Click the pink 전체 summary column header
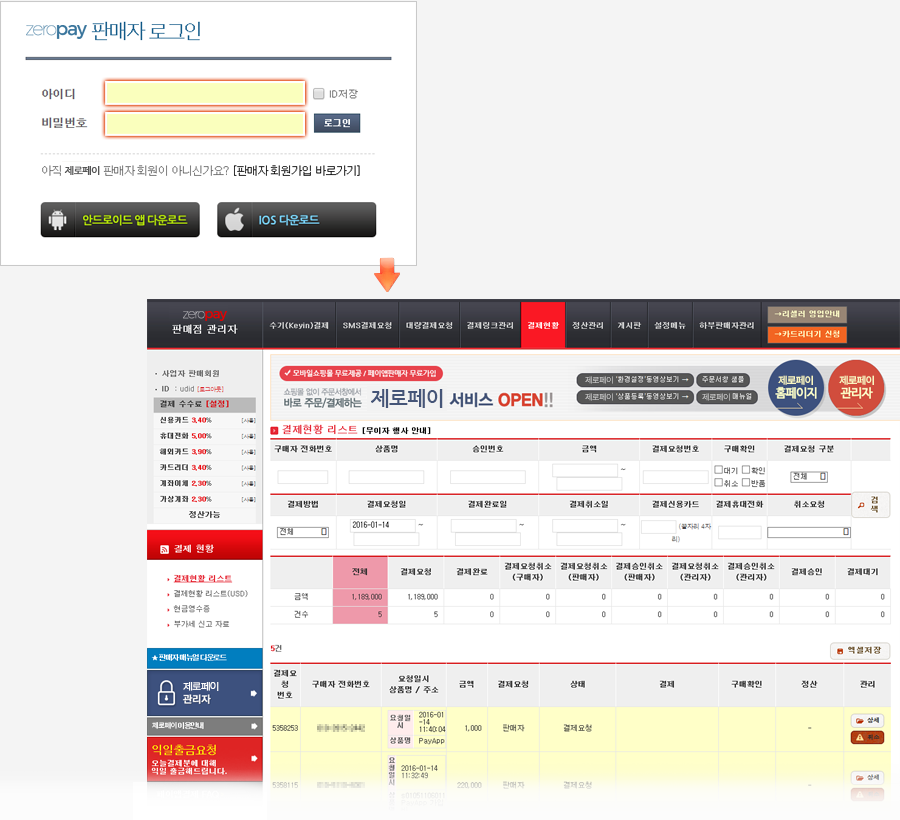900x820 pixels. click(360, 572)
